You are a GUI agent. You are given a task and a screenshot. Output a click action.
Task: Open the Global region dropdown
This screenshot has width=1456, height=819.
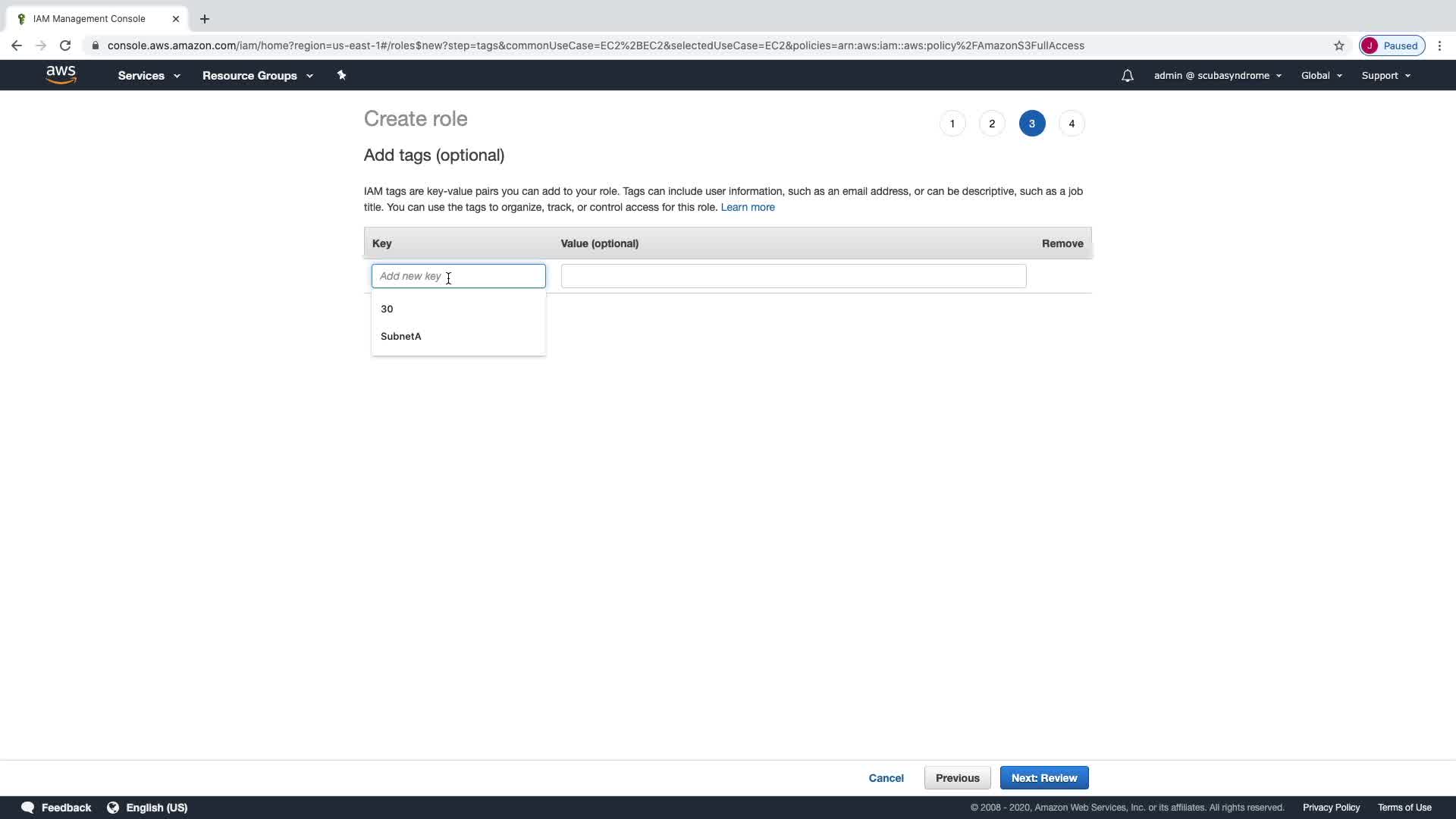(x=1321, y=76)
